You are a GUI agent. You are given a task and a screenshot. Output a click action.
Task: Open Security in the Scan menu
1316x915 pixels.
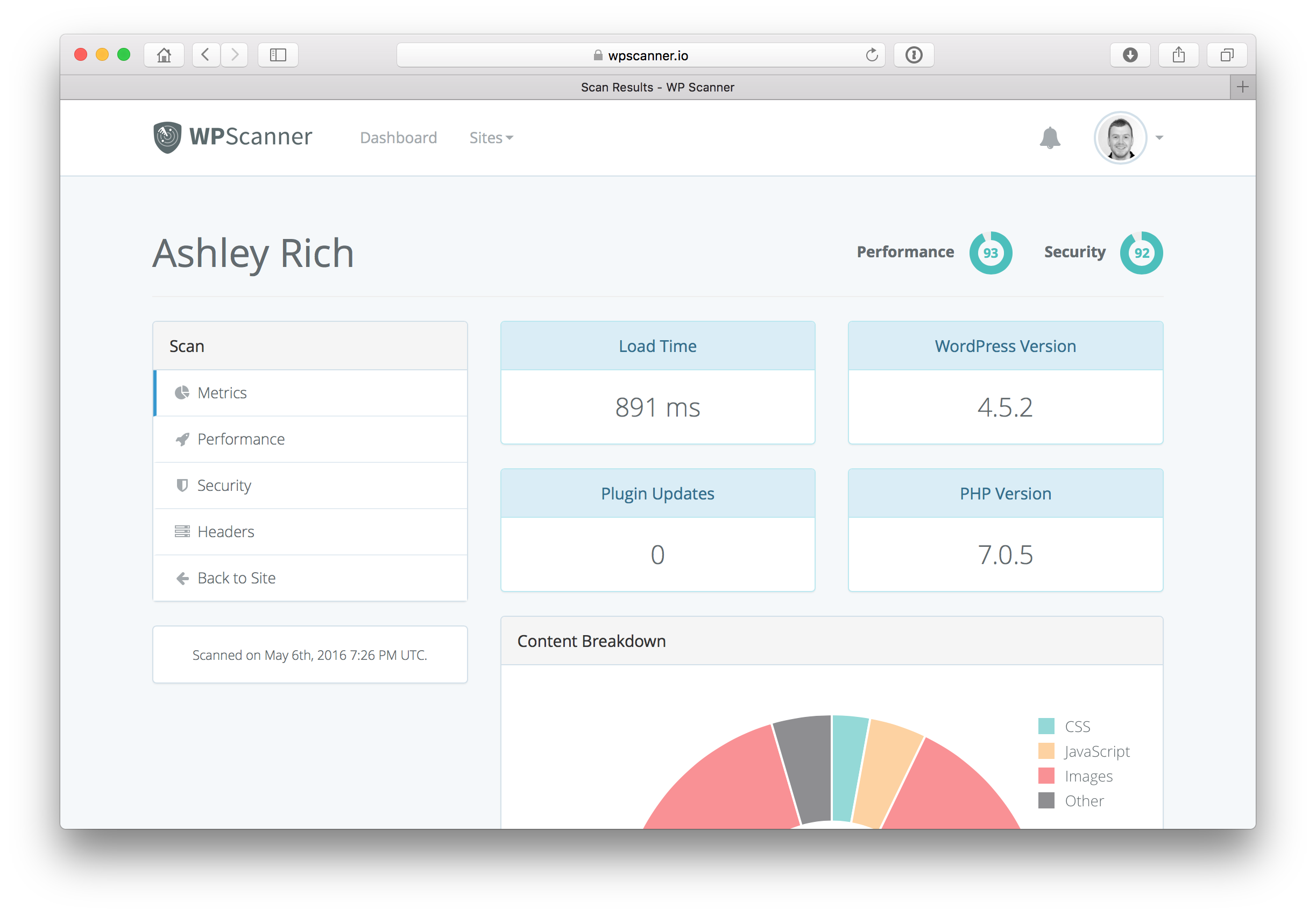click(310, 485)
